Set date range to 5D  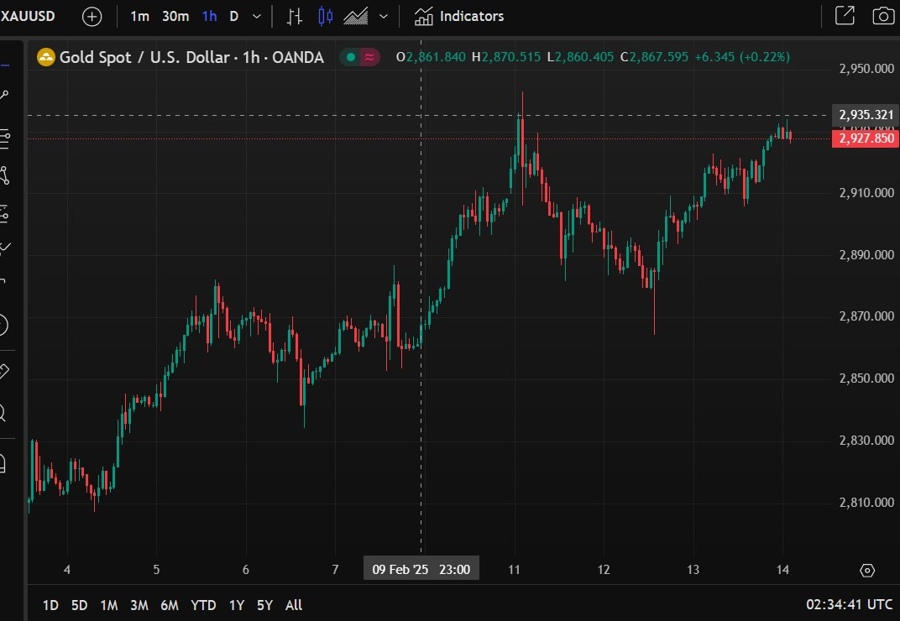(x=79, y=605)
